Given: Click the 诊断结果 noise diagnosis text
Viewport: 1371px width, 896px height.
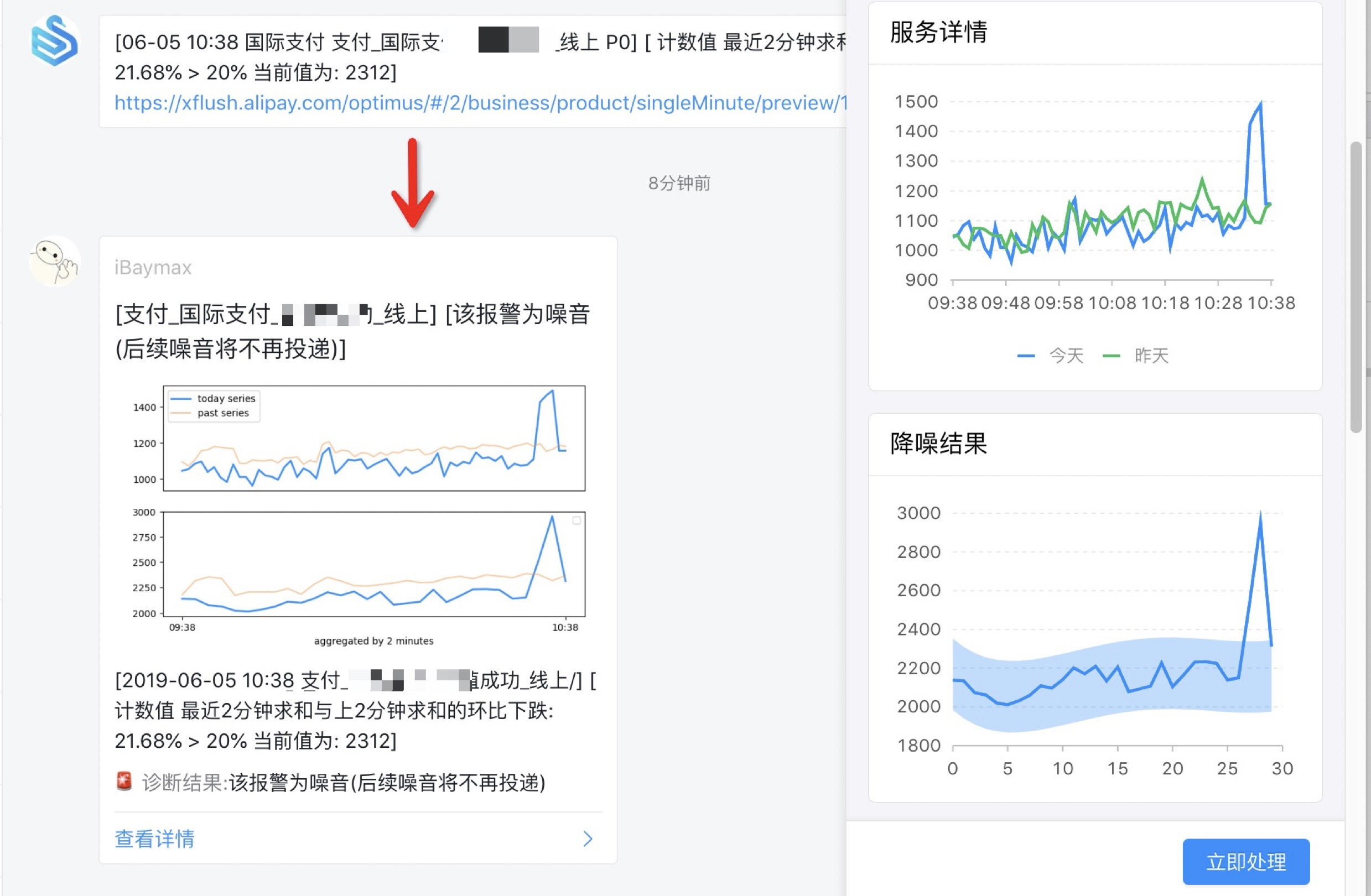Looking at the screenshot, I should pyautogui.click(x=344, y=783).
